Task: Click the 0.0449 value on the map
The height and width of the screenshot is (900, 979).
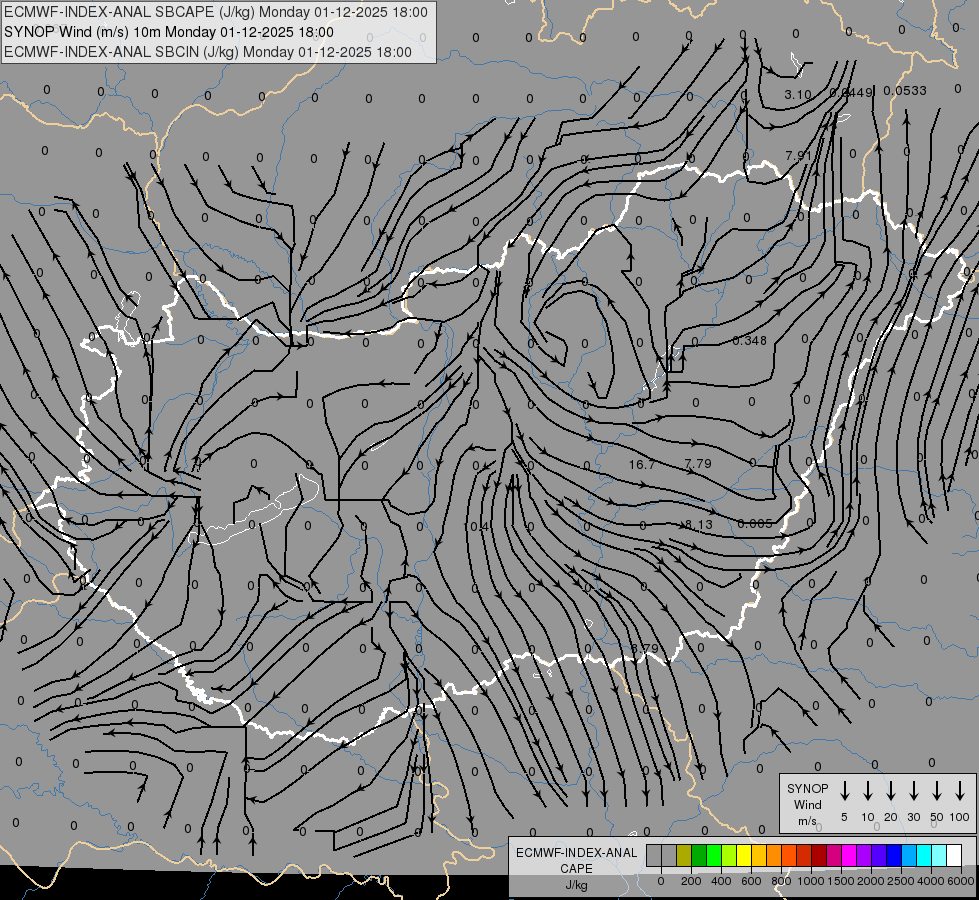Action: (x=850, y=92)
